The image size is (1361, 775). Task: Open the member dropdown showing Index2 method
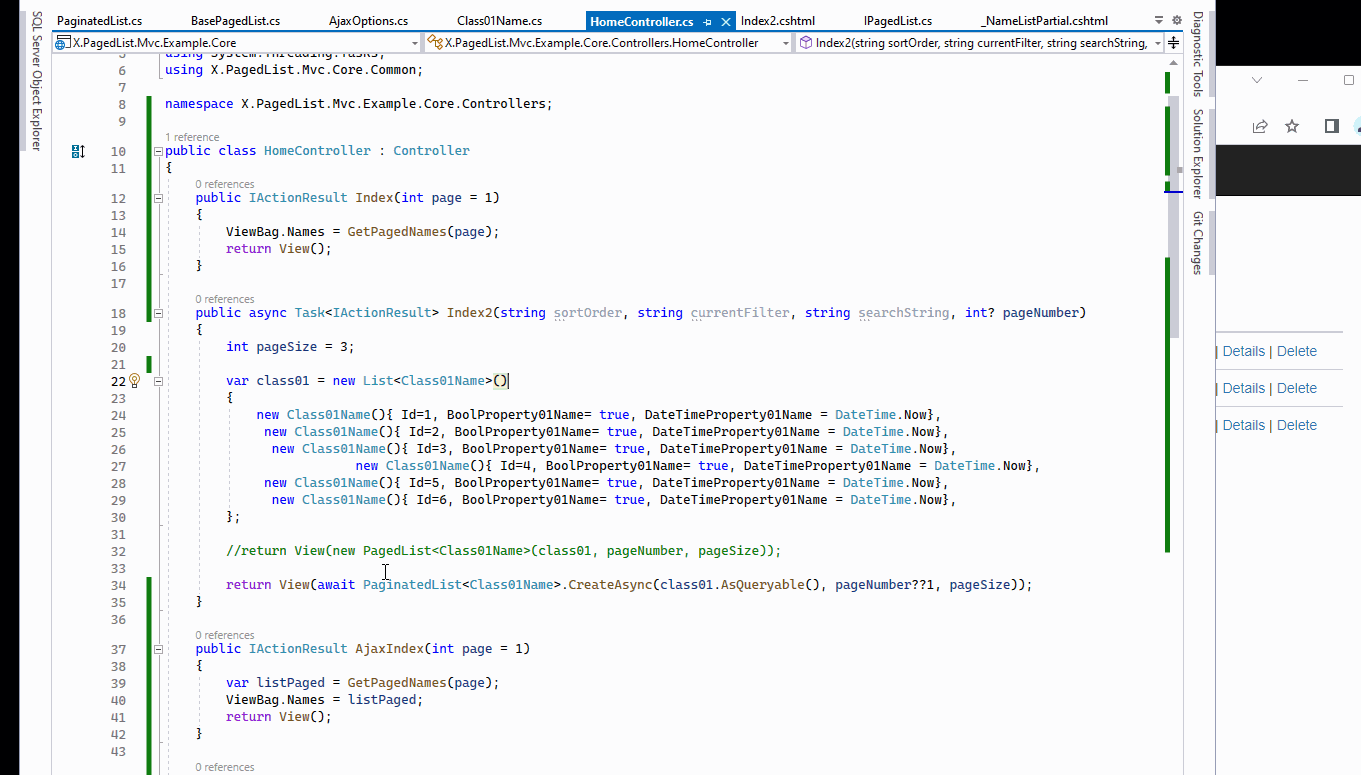(x=979, y=43)
